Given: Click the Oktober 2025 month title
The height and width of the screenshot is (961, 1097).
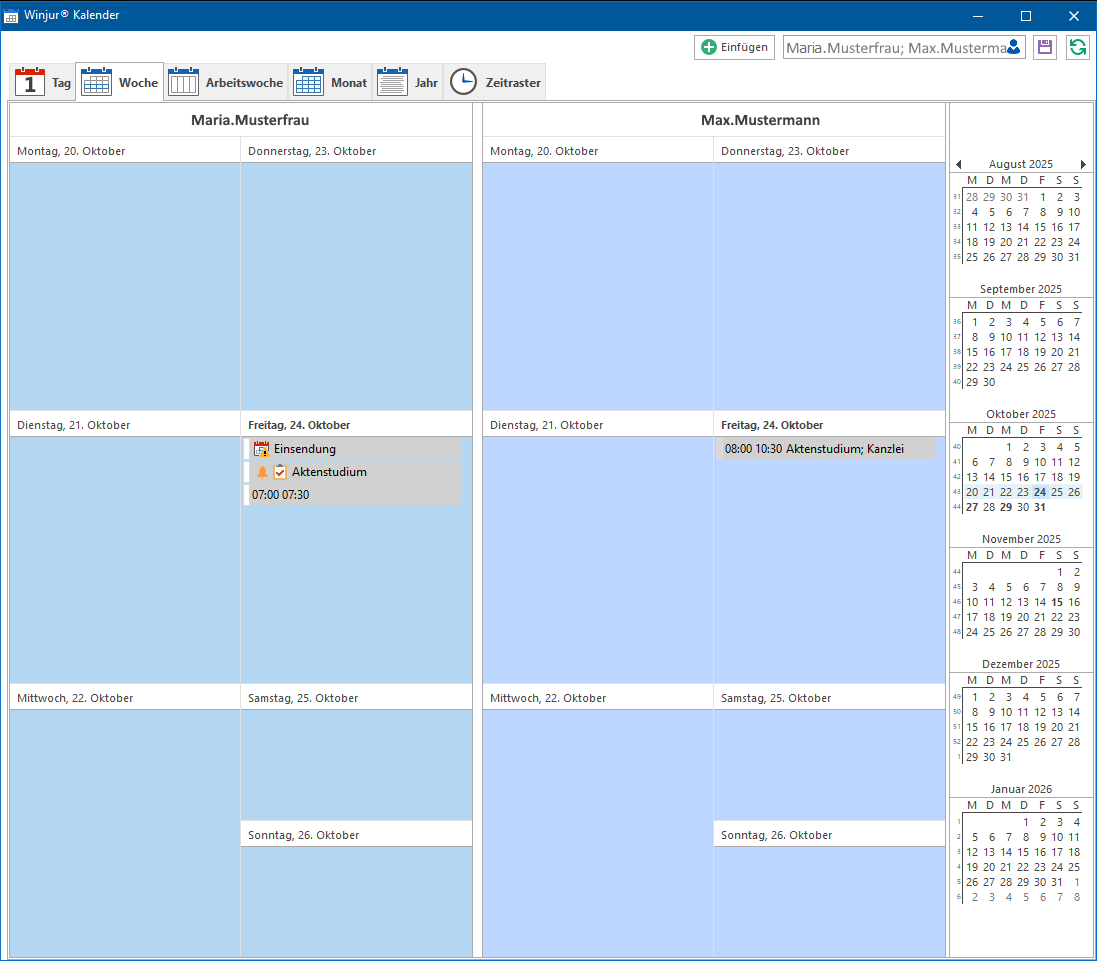Looking at the screenshot, I should [x=1020, y=414].
